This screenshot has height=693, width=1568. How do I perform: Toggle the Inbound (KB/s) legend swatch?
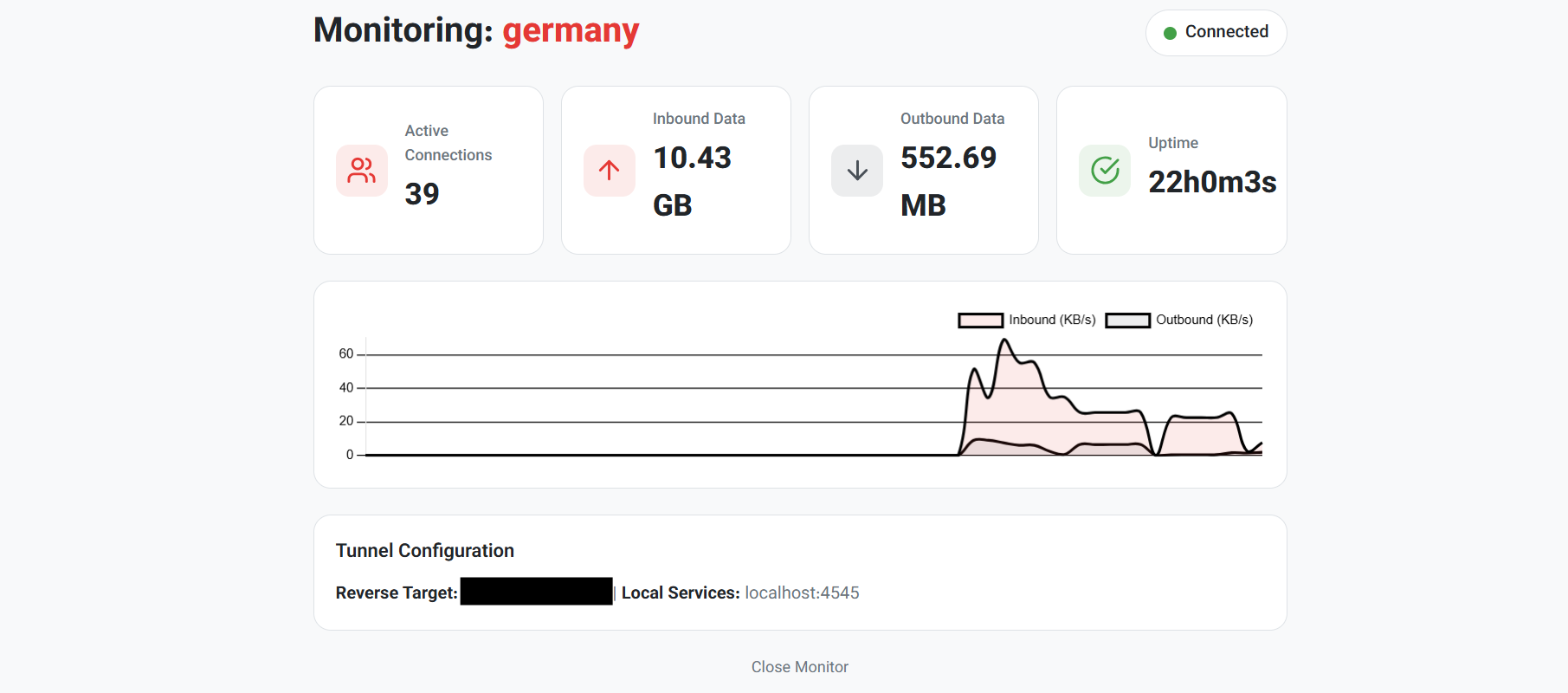coord(980,321)
